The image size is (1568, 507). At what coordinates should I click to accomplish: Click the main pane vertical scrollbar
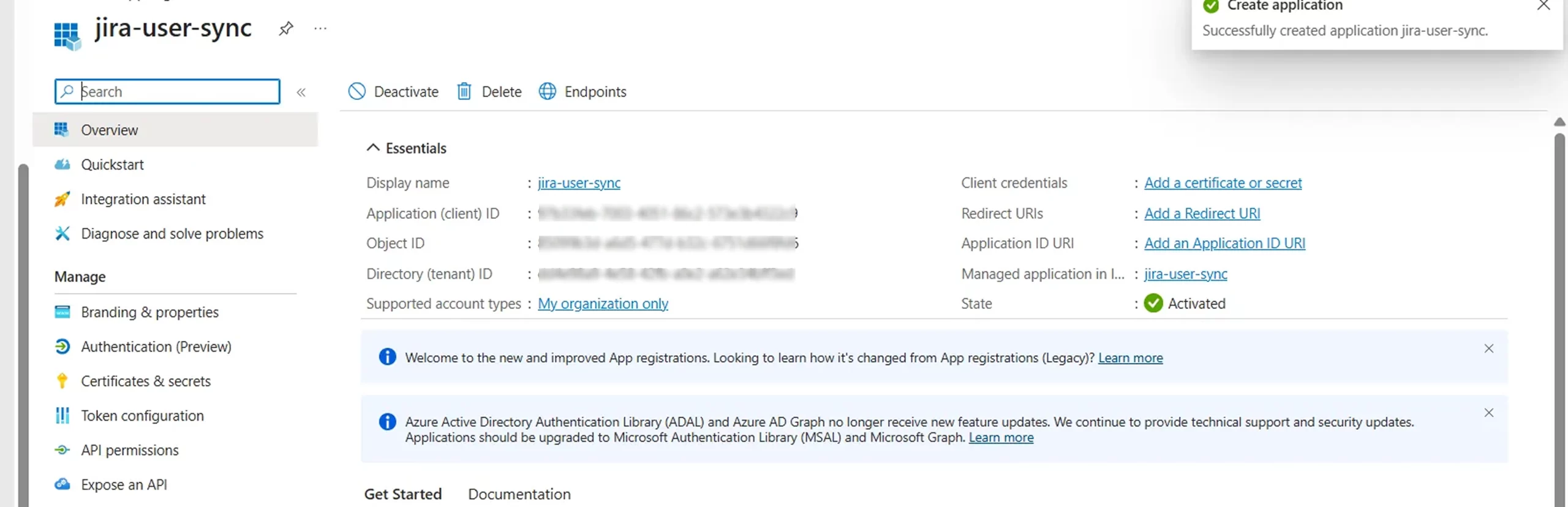point(1559,319)
